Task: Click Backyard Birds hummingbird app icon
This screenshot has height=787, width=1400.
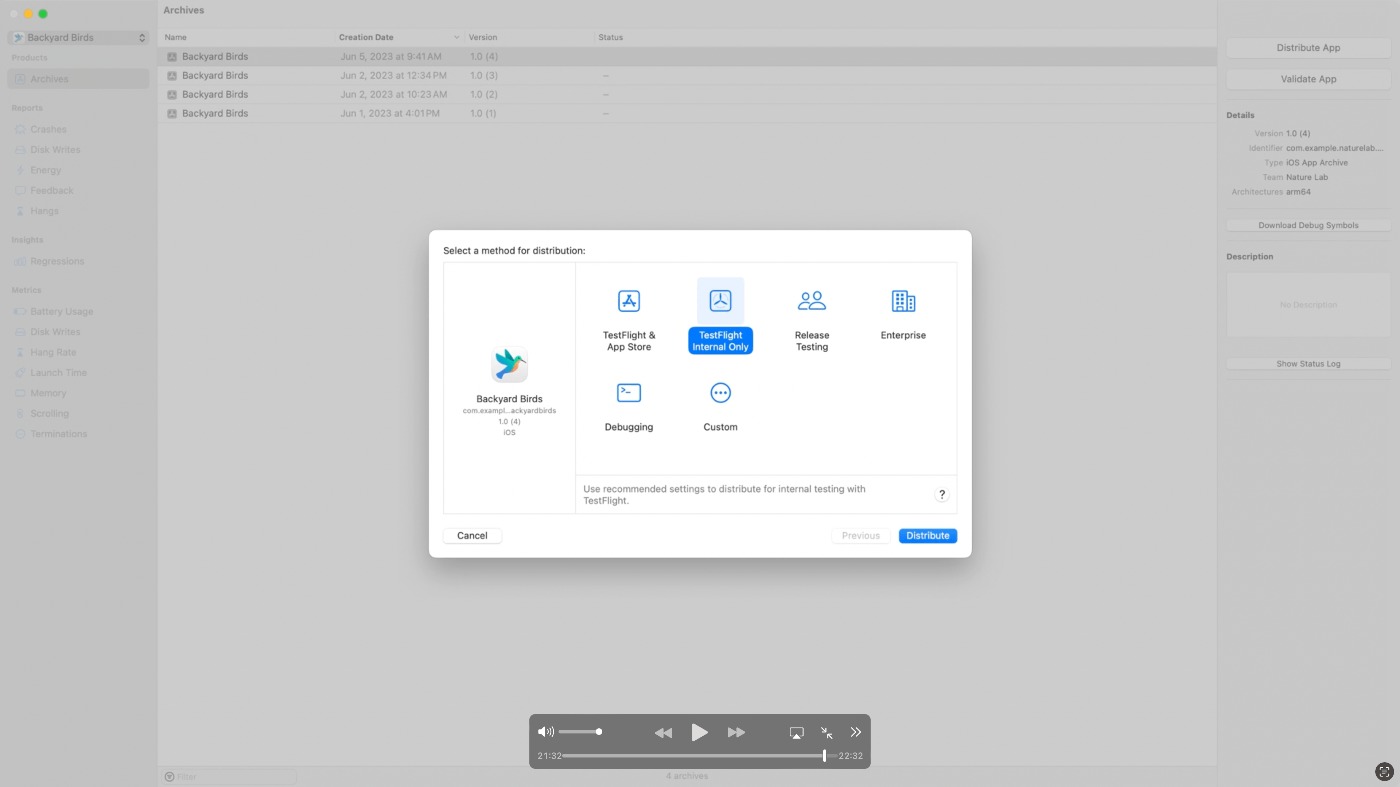Action: click(510, 365)
